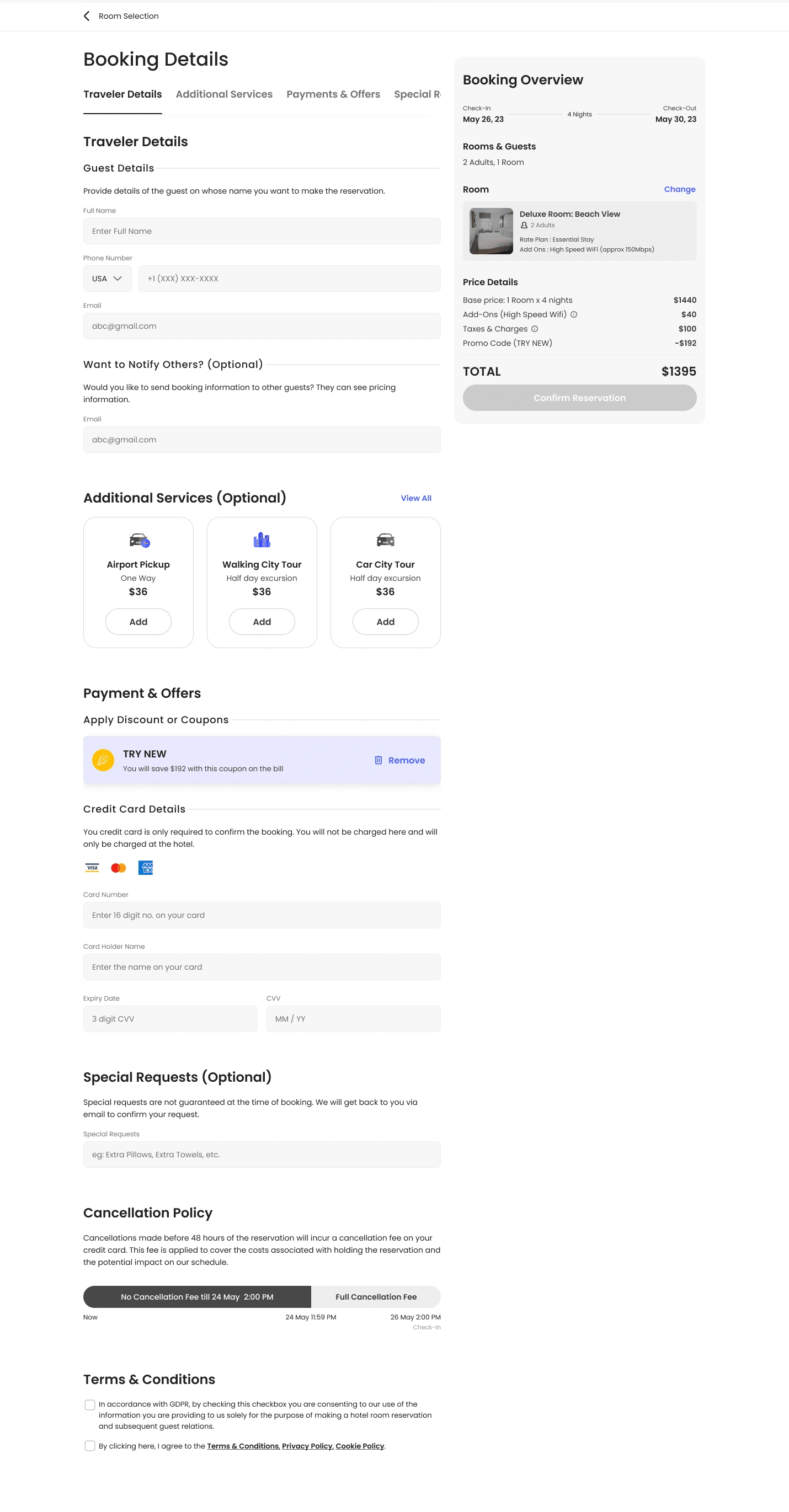Viewport: 789px width, 1512px height.
Task: Click the 'Rate Plan : Essential Stay' text
Action: pos(557,239)
